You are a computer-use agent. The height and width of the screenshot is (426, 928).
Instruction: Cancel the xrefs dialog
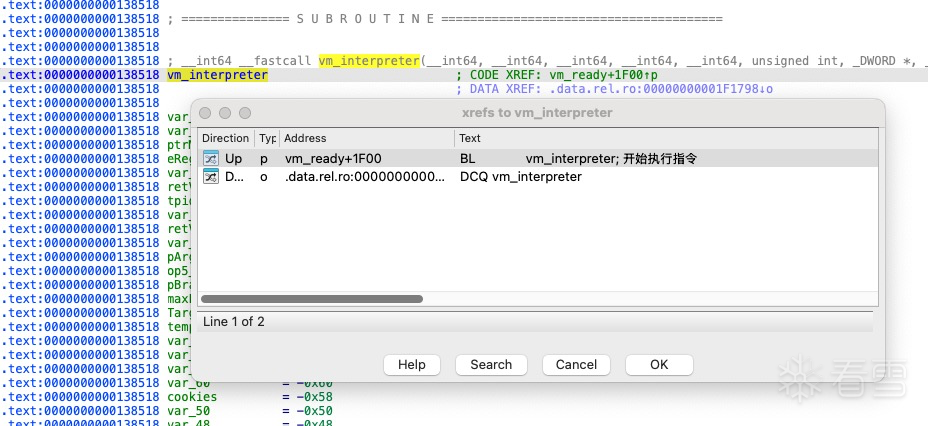point(576,365)
